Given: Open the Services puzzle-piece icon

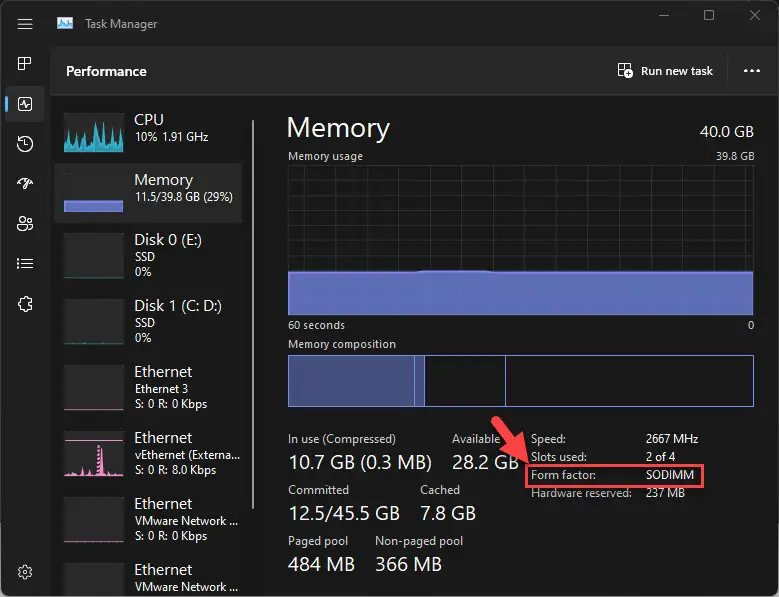Looking at the screenshot, I should click(x=25, y=303).
